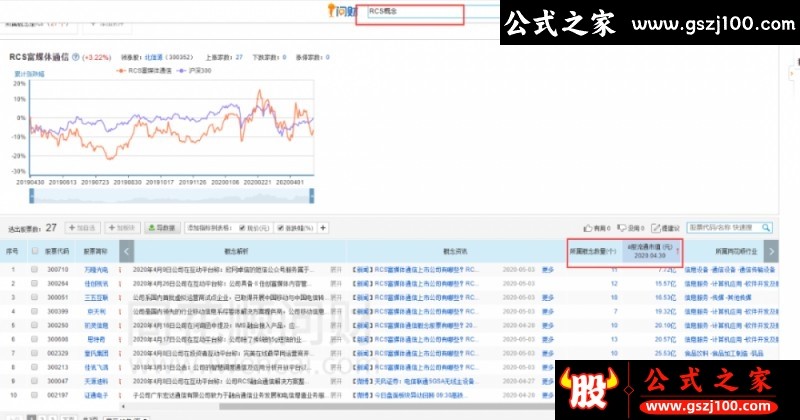The width and height of the screenshot is (800, 420).
Task: Click the chart range slider left handle
Action: tap(32, 196)
